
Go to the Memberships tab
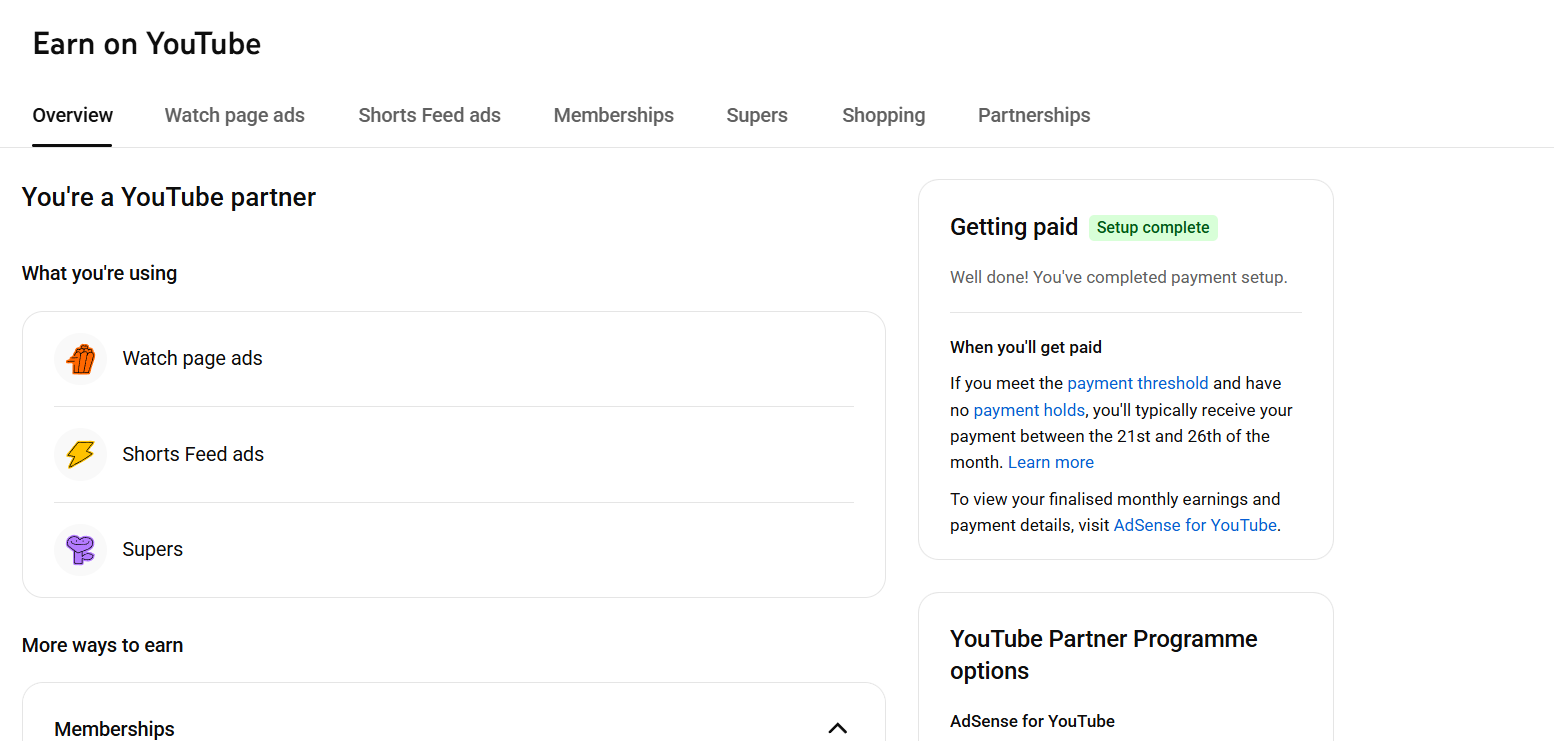pos(614,115)
